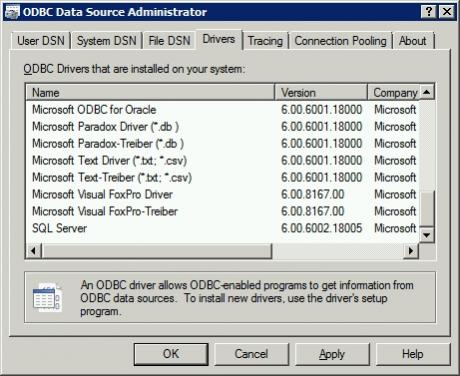Click Microsoft company cell in Oracle row

395,110
